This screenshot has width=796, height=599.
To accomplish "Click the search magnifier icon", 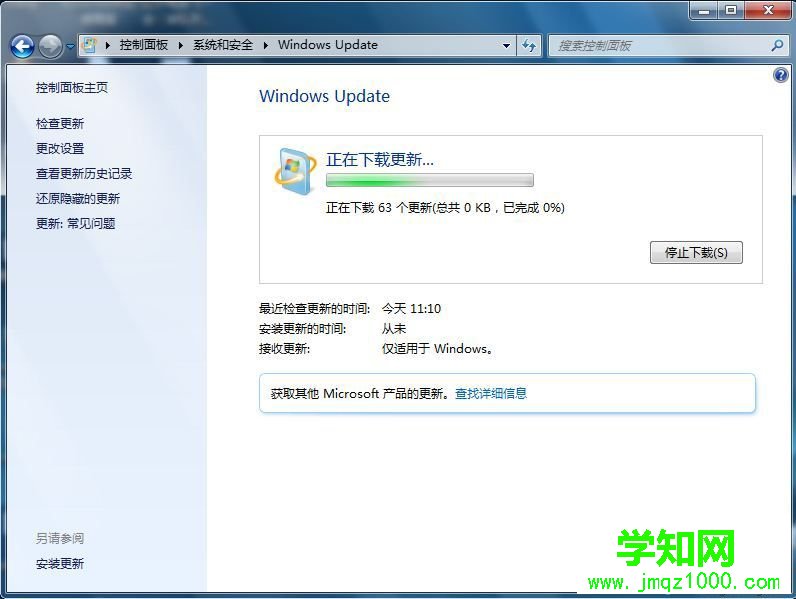I will click(x=777, y=46).
